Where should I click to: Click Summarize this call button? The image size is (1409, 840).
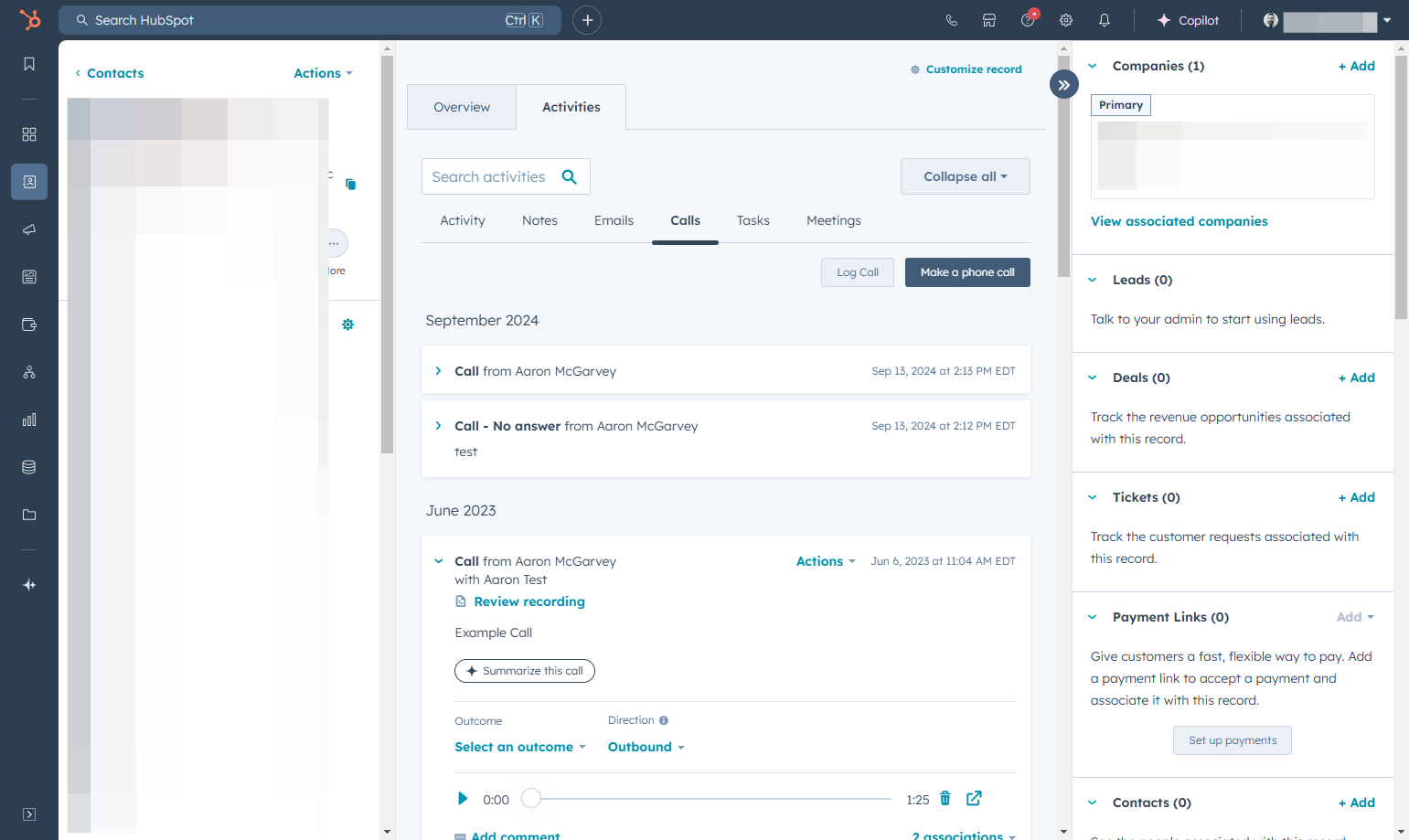coord(525,671)
